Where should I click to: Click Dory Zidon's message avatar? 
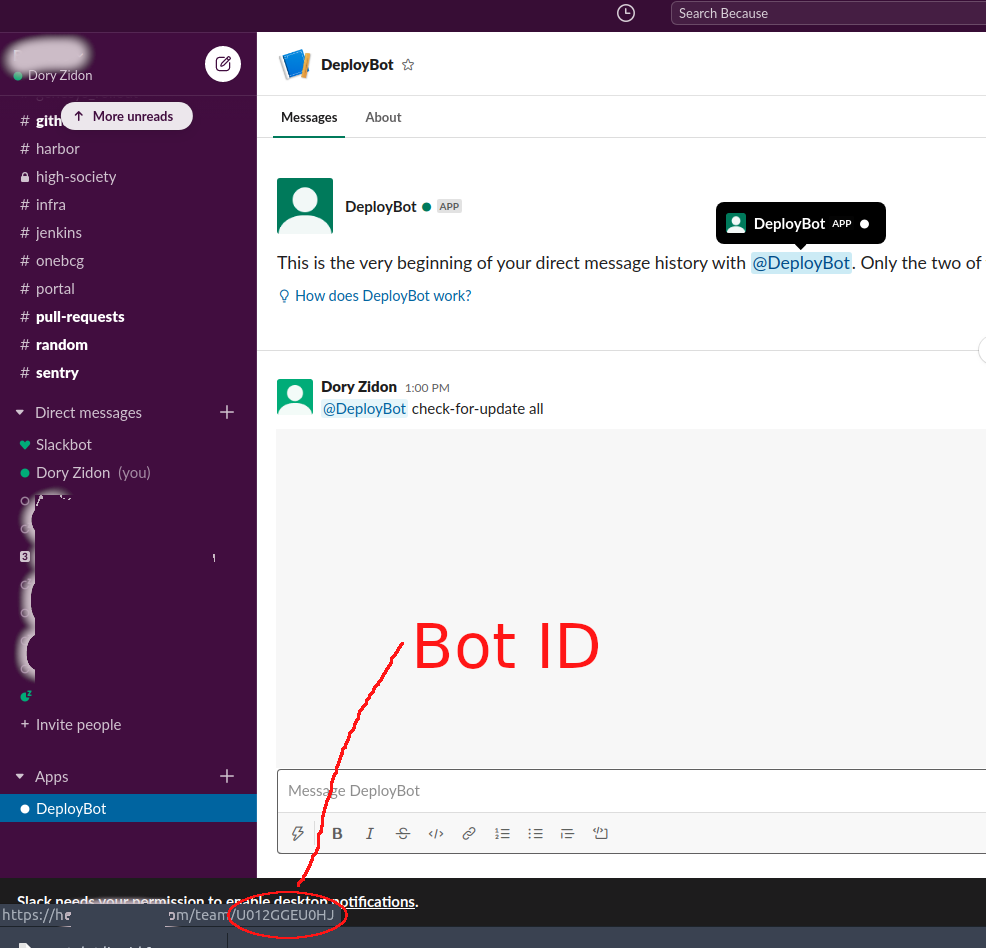[295, 397]
